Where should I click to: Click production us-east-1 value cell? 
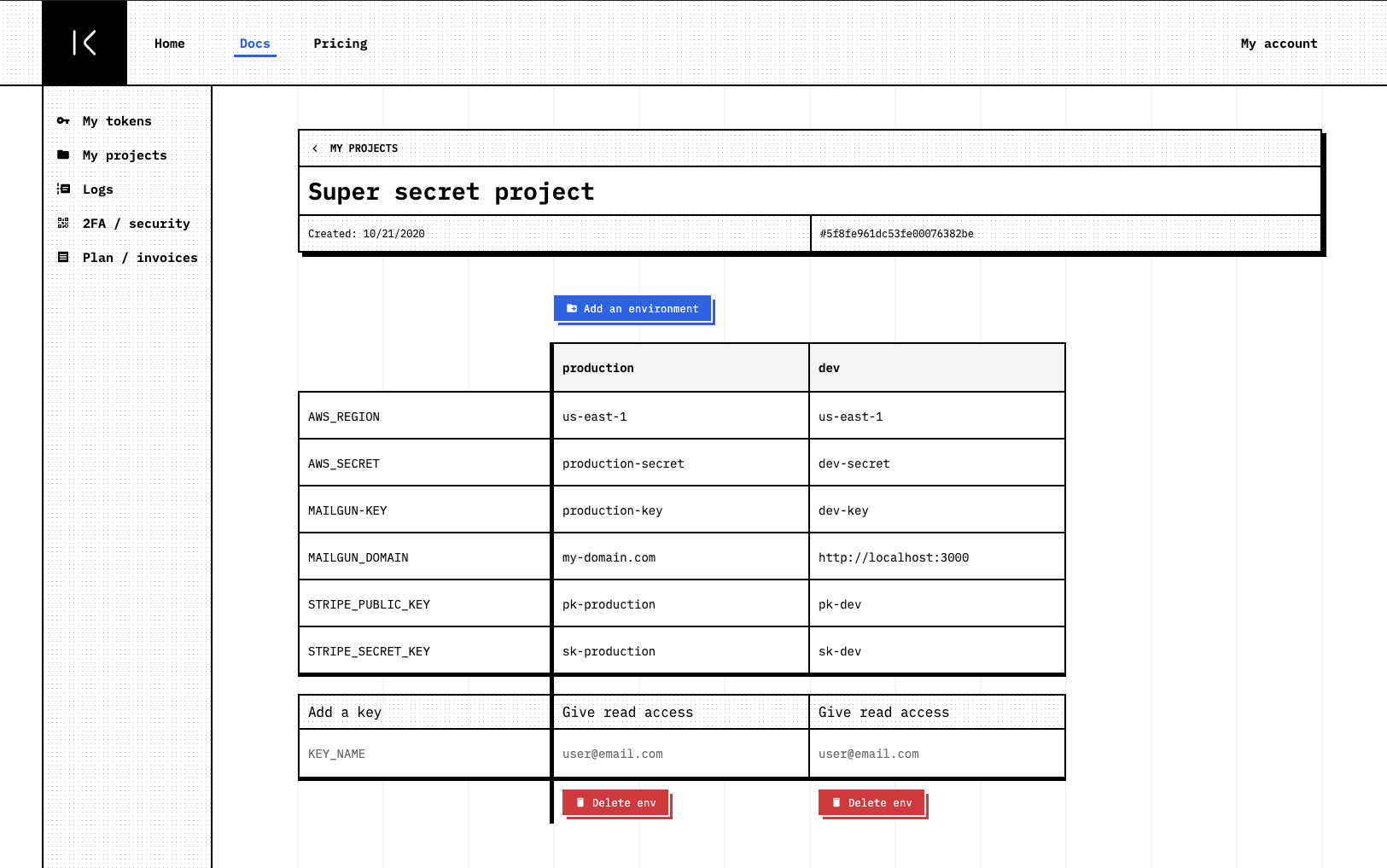click(x=681, y=417)
